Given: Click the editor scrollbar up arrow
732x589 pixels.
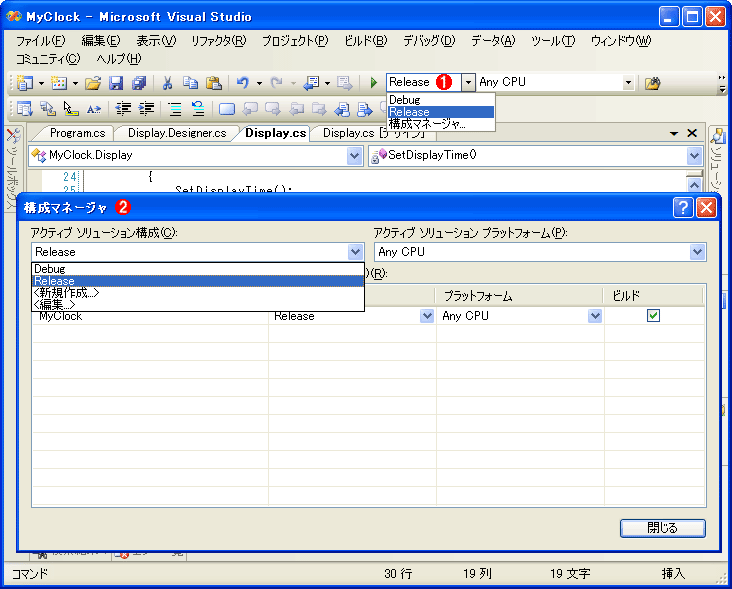Looking at the screenshot, I should click(x=694, y=185).
